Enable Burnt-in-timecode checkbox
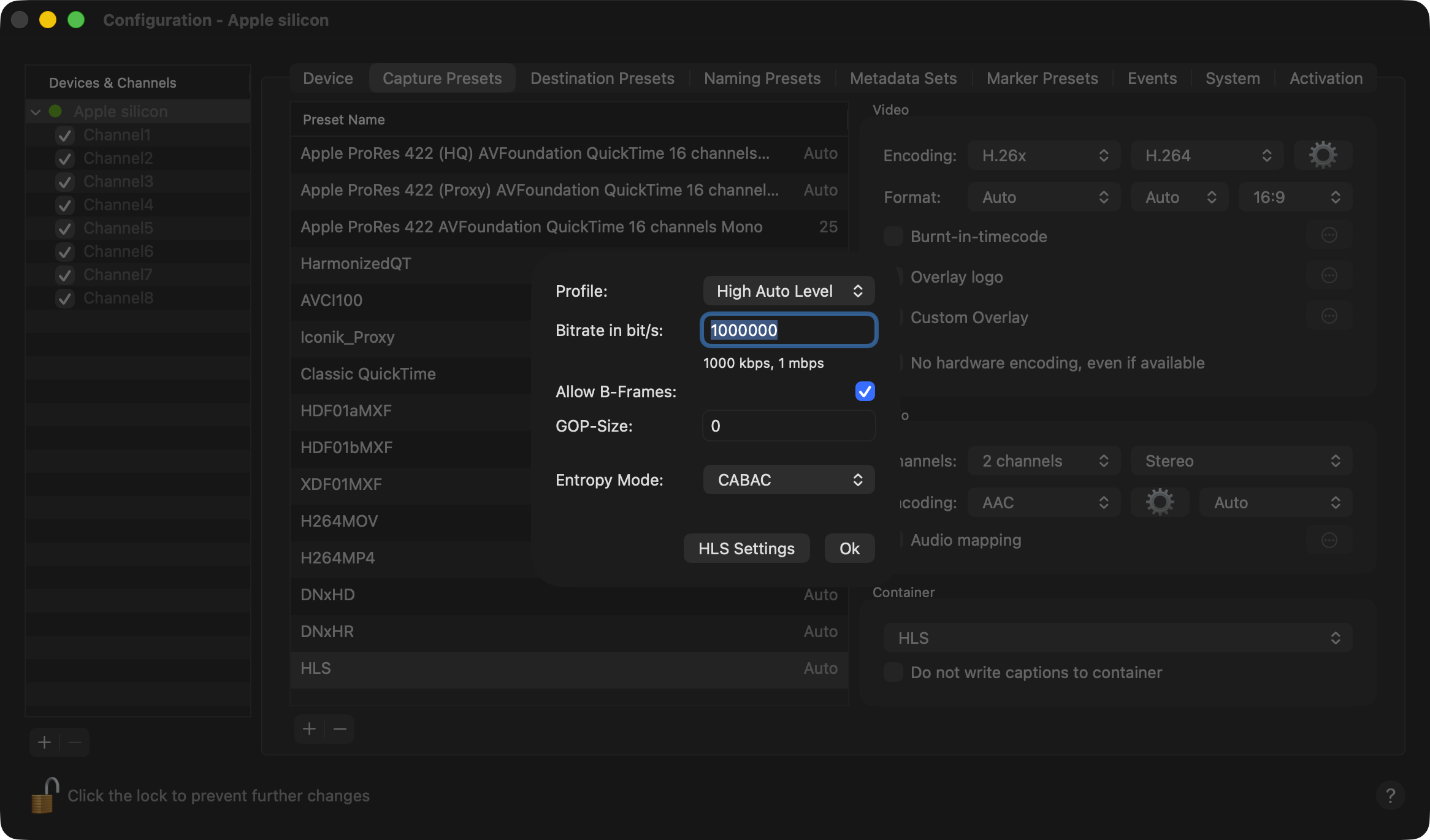The height and width of the screenshot is (840, 1430). [893, 236]
